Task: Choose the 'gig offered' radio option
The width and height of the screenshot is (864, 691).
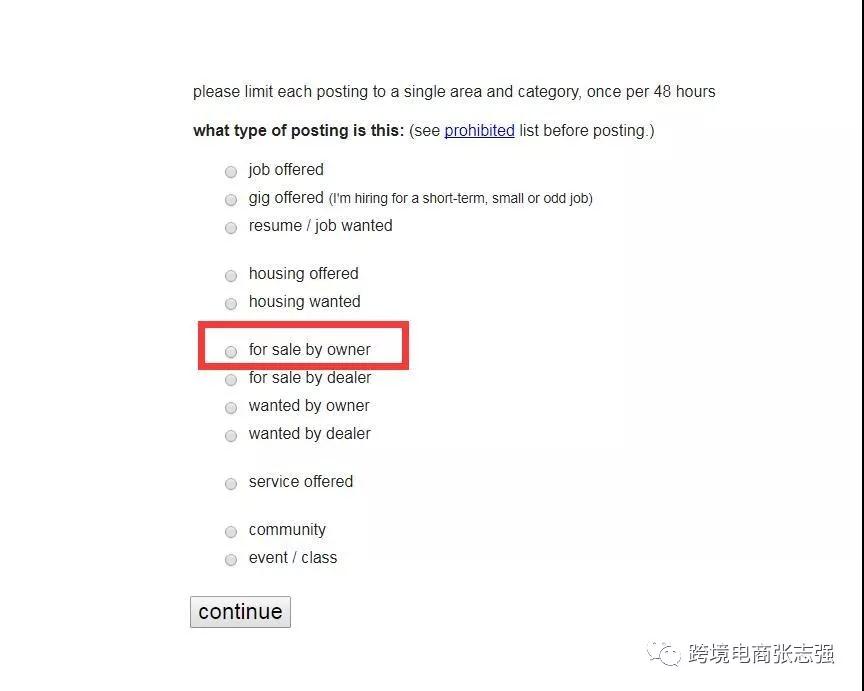Action: pyautogui.click(x=231, y=199)
